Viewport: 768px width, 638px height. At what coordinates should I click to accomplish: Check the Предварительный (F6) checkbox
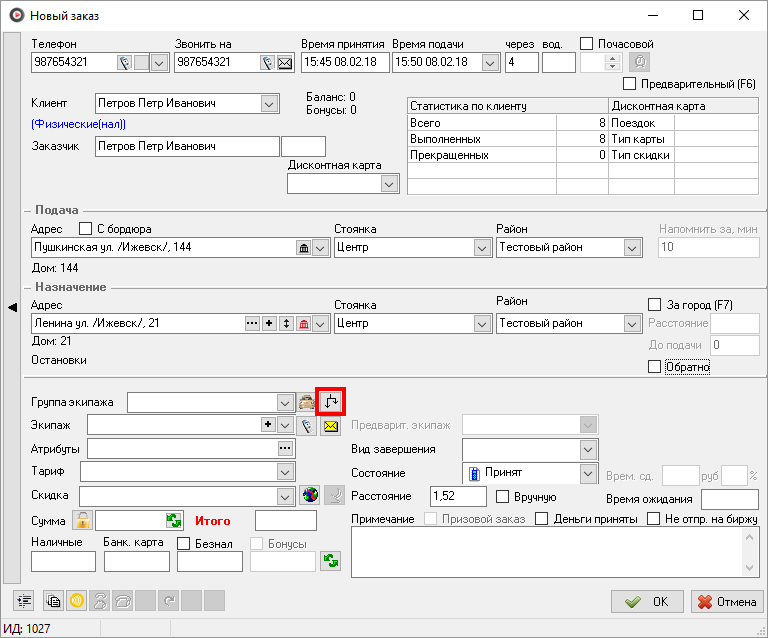point(629,84)
